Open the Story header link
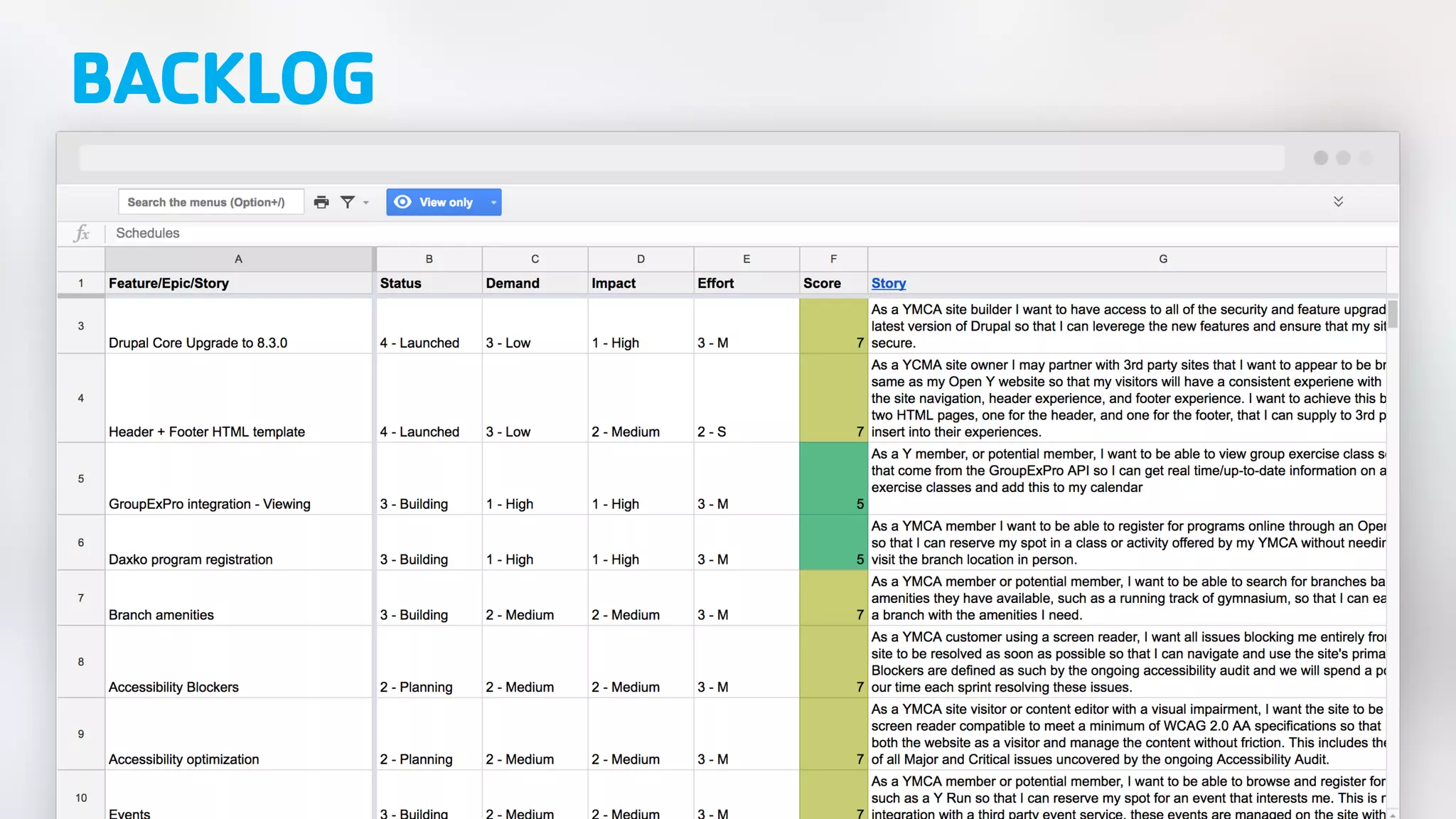The image size is (1456, 819). click(x=889, y=283)
